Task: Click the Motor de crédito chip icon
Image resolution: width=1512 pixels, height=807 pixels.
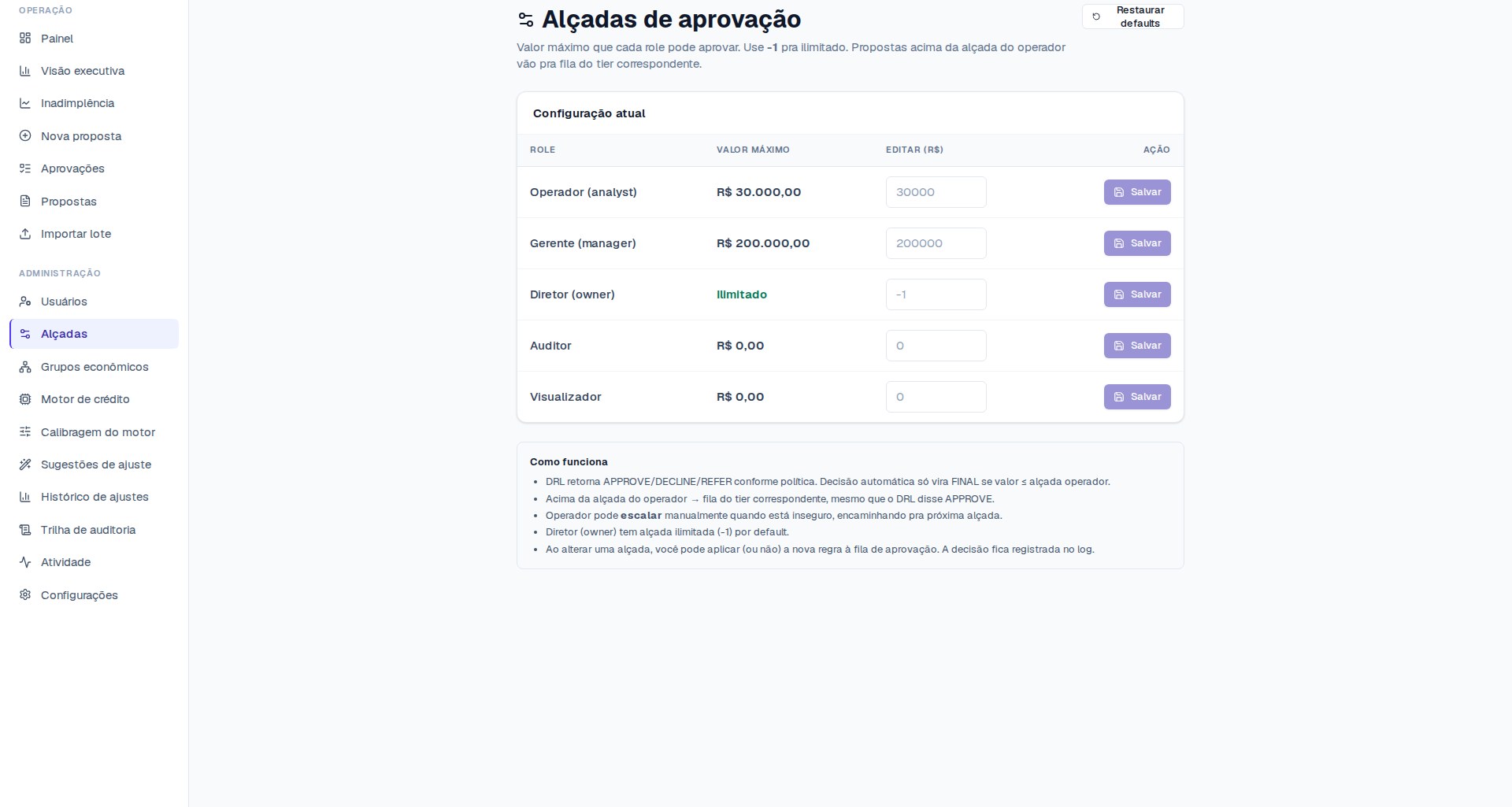Action: point(25,399)
